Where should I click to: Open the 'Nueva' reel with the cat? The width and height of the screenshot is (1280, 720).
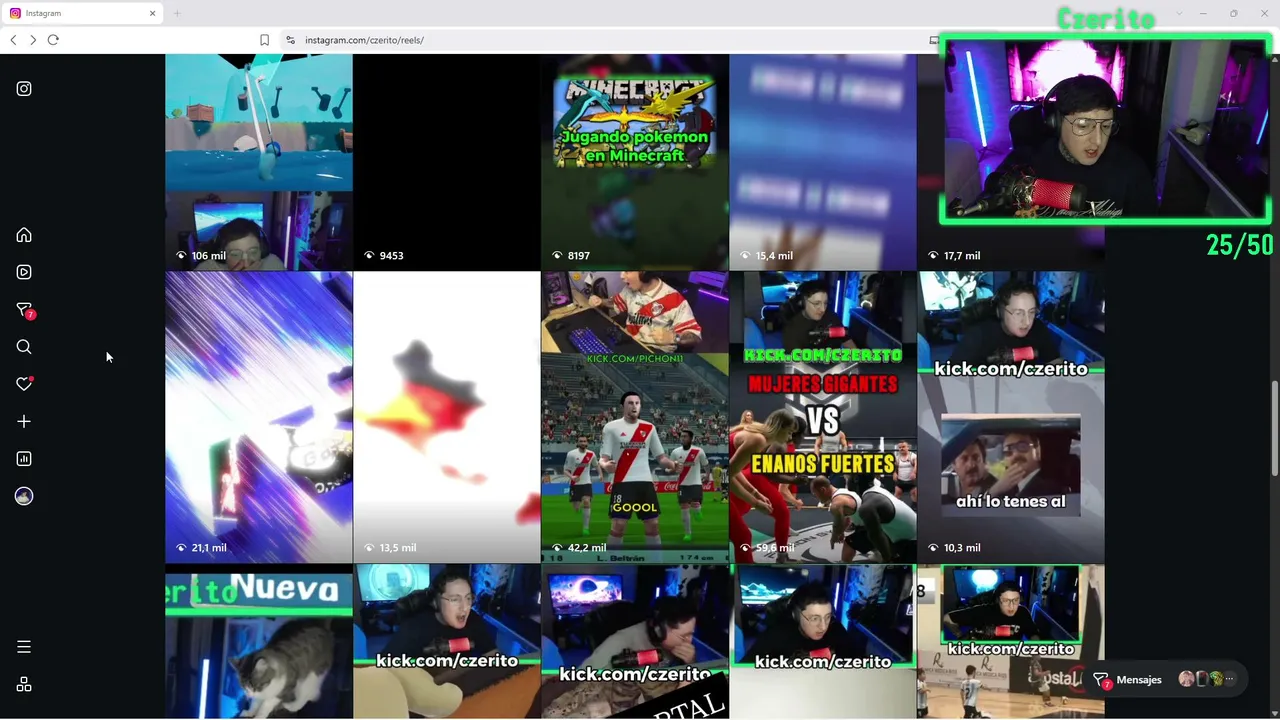click(x=259, y=642)
